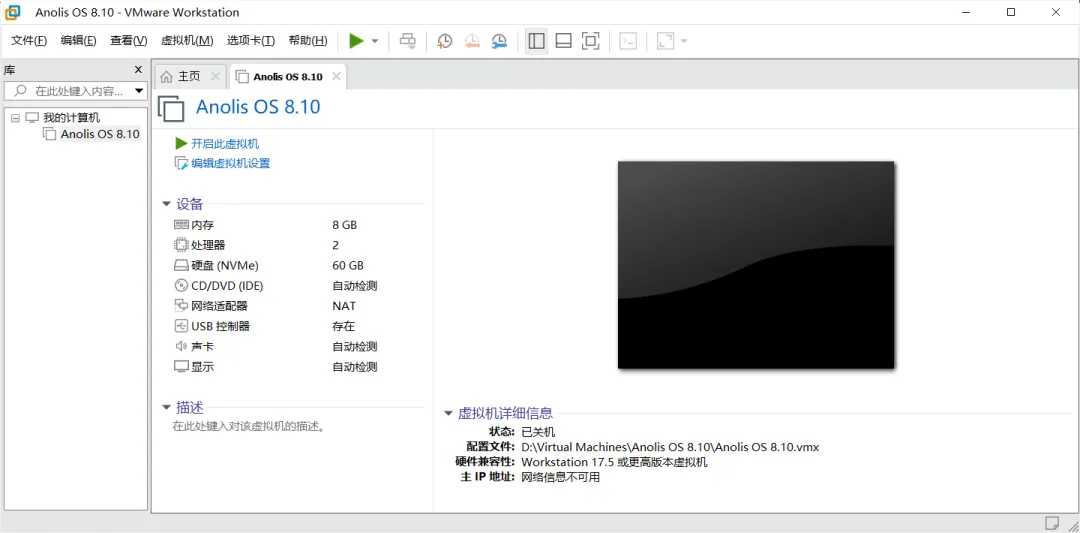1080x533 pixels.
Task: Click the 声卡 speaker icon
Action: click(181, 346)
